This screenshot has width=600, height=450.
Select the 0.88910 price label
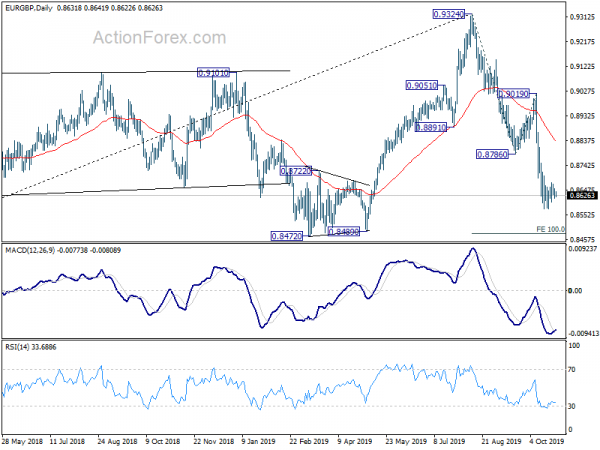(x=431, y=127)
